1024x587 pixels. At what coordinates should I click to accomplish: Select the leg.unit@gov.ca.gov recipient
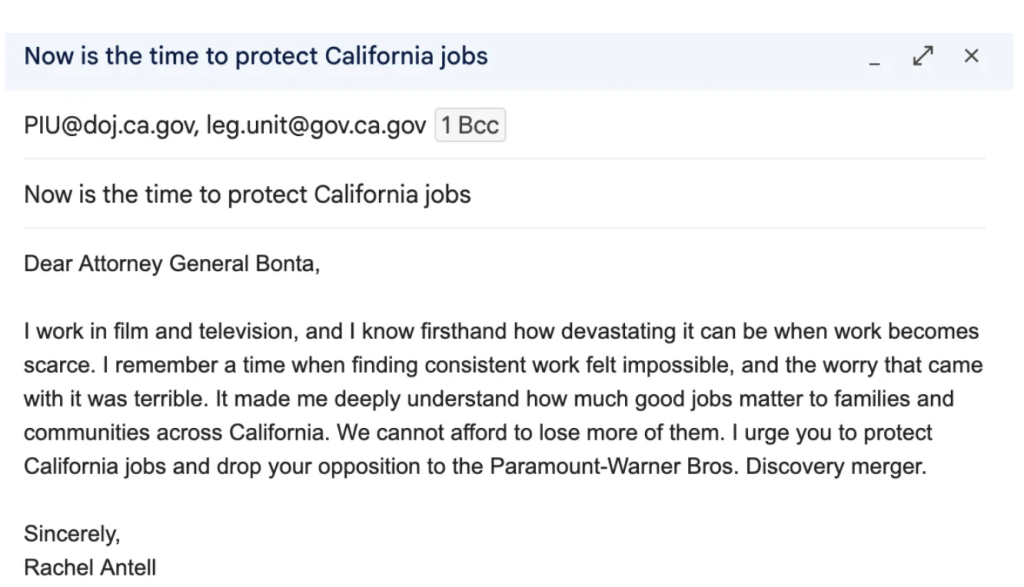tap(316, 125)
